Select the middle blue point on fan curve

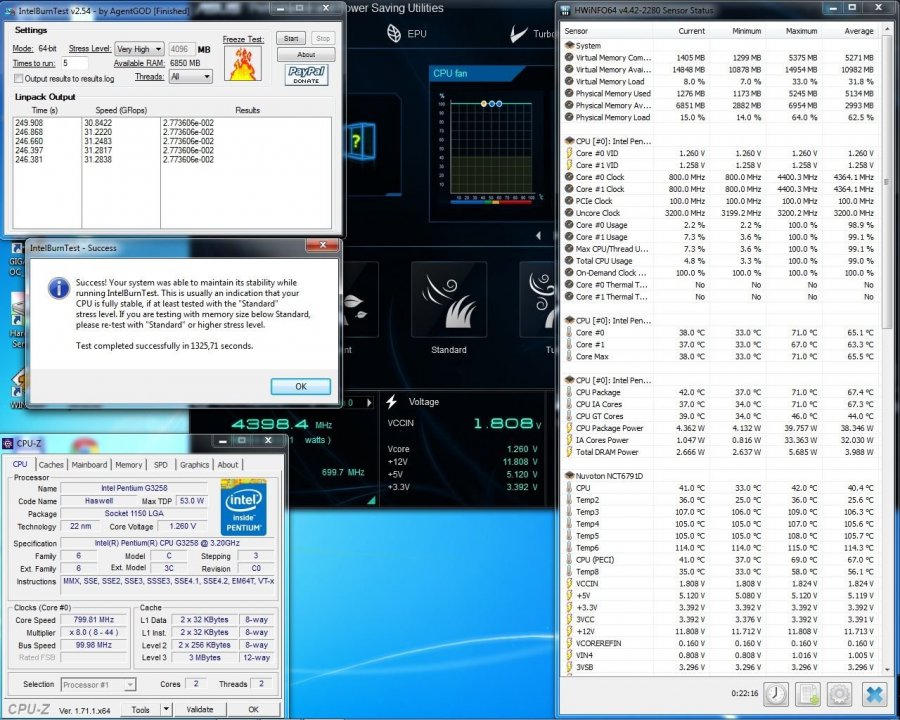(x=492, y=103)
